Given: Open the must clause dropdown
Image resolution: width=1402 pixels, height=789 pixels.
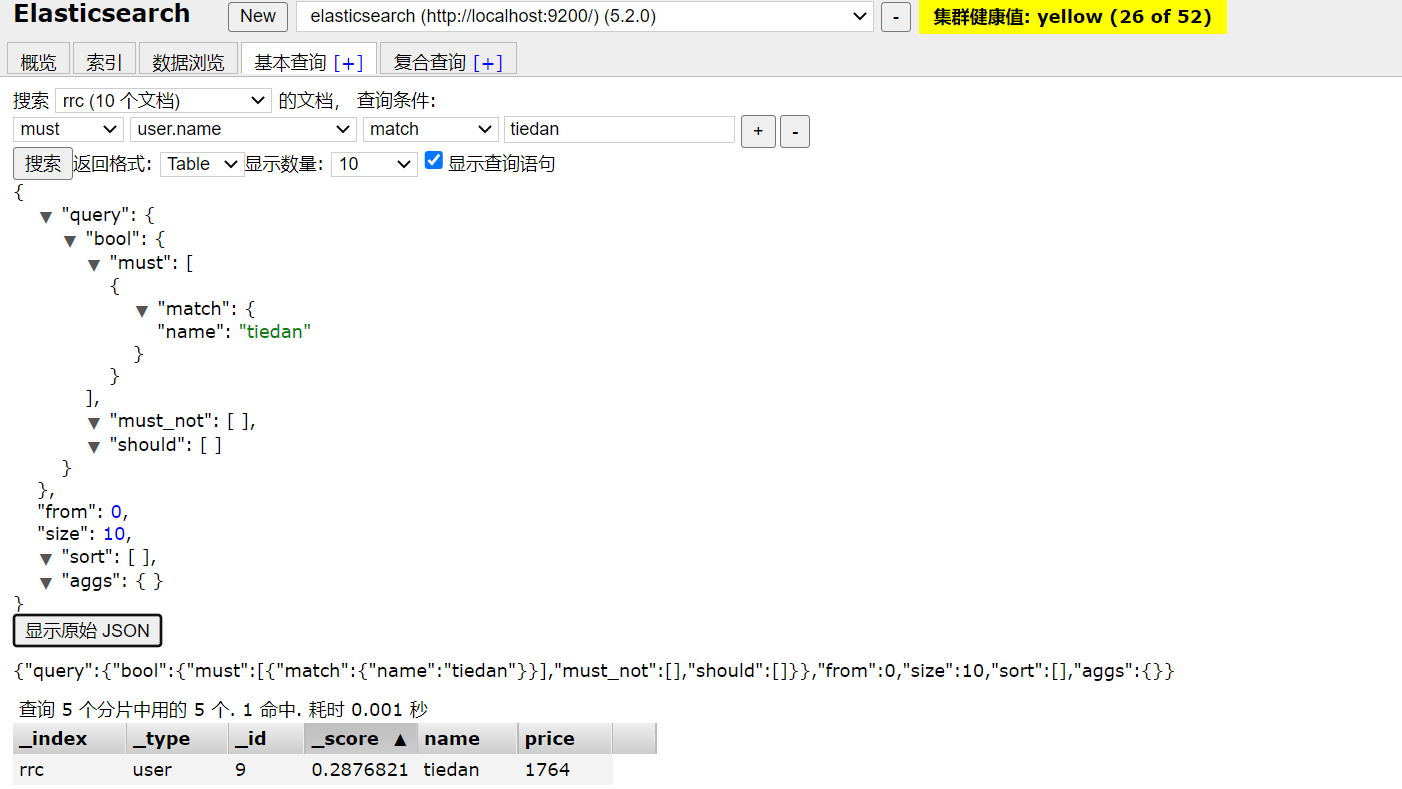Looking at the screenshot, I should pyautogui.click(x=68, y=129).
